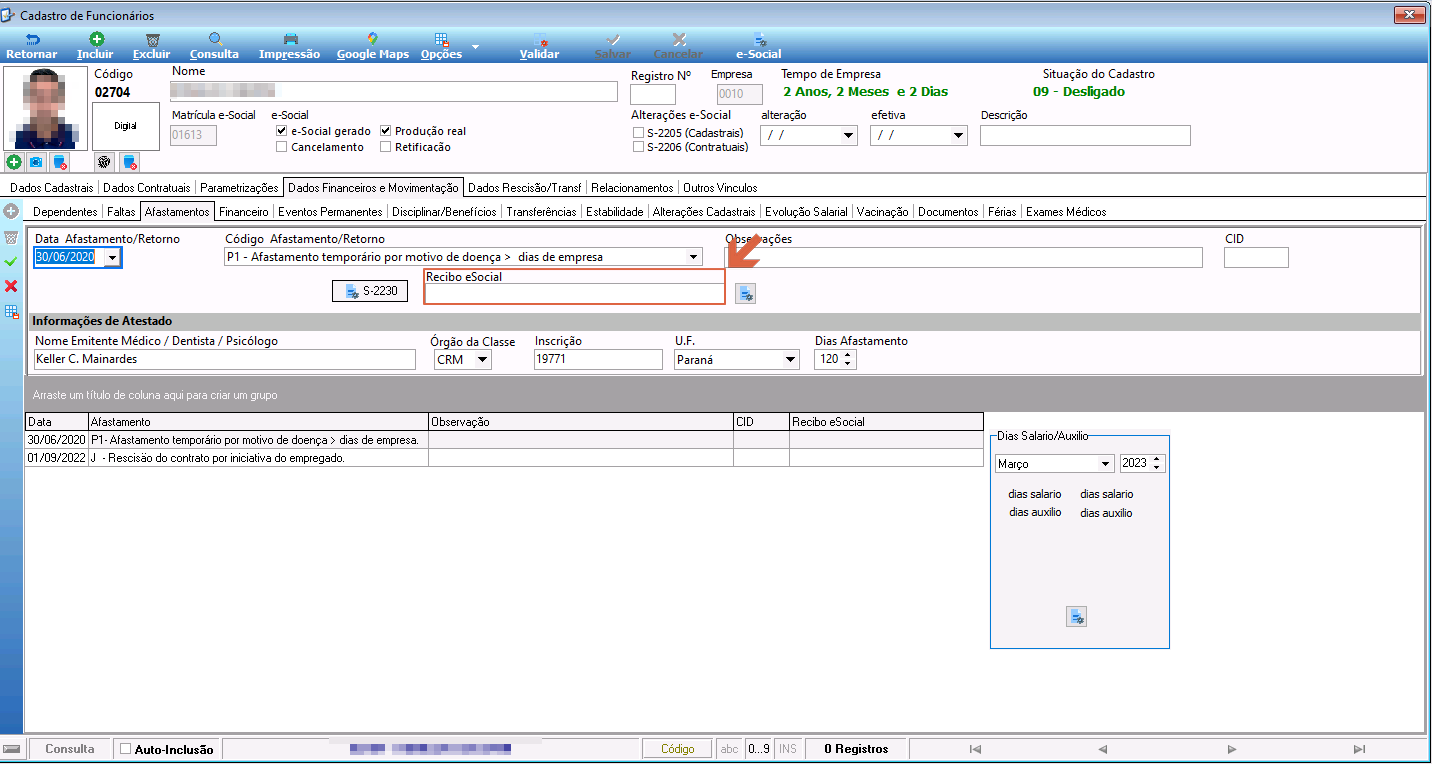Open Google Maps from toolbar
Screen dimensions: 1432x764
tap(372, 46)
